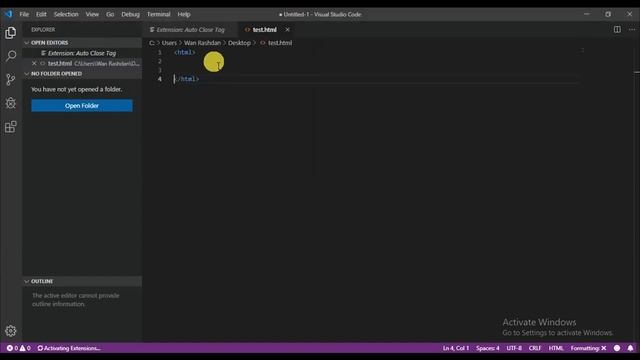The width and height of the screenshot is (640, 360).
Task: Click the opening html tag on line 1
Action: (184, 52)
